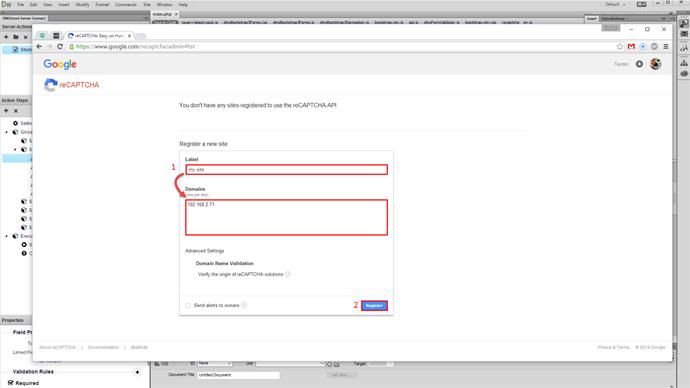Click the reCAPTCHA logo
690x388 pixels.
[x=71, y=85]
